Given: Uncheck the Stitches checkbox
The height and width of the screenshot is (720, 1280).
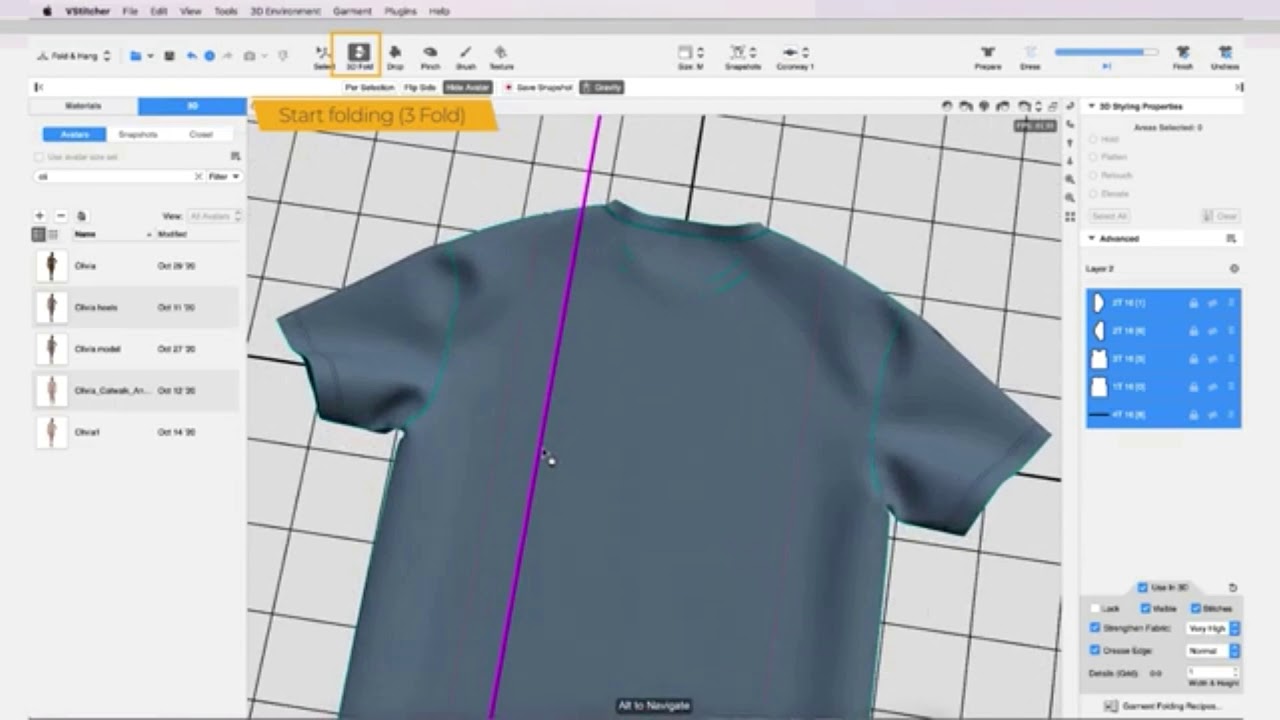Looking at the screenshot, I should point(1195,608).
